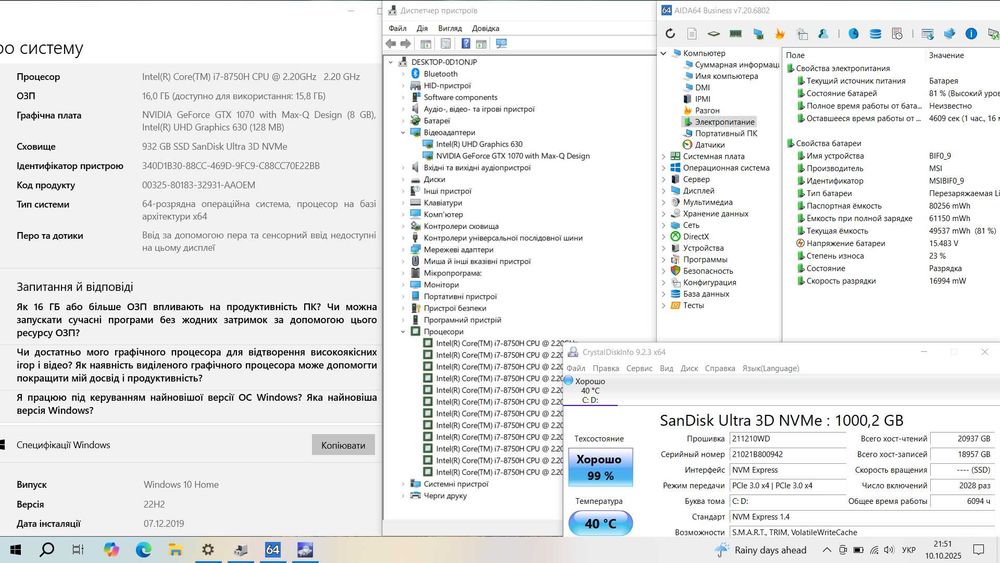This screenshot has height=563, width=1000.
Task: Collapse the Відеоадаптери category
Action: (x=403, y=133)
